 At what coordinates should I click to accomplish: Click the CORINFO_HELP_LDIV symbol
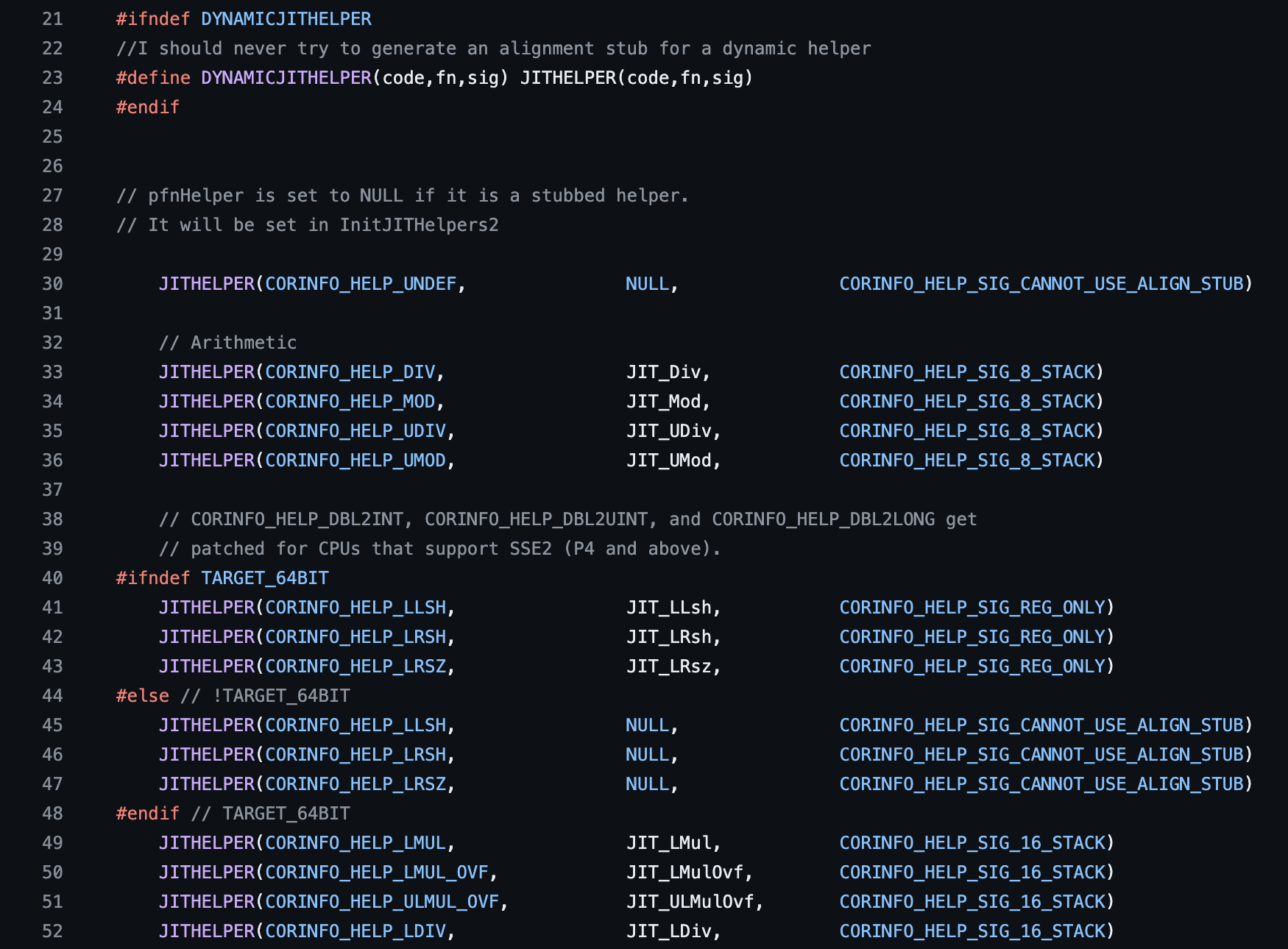pos(355,931)
